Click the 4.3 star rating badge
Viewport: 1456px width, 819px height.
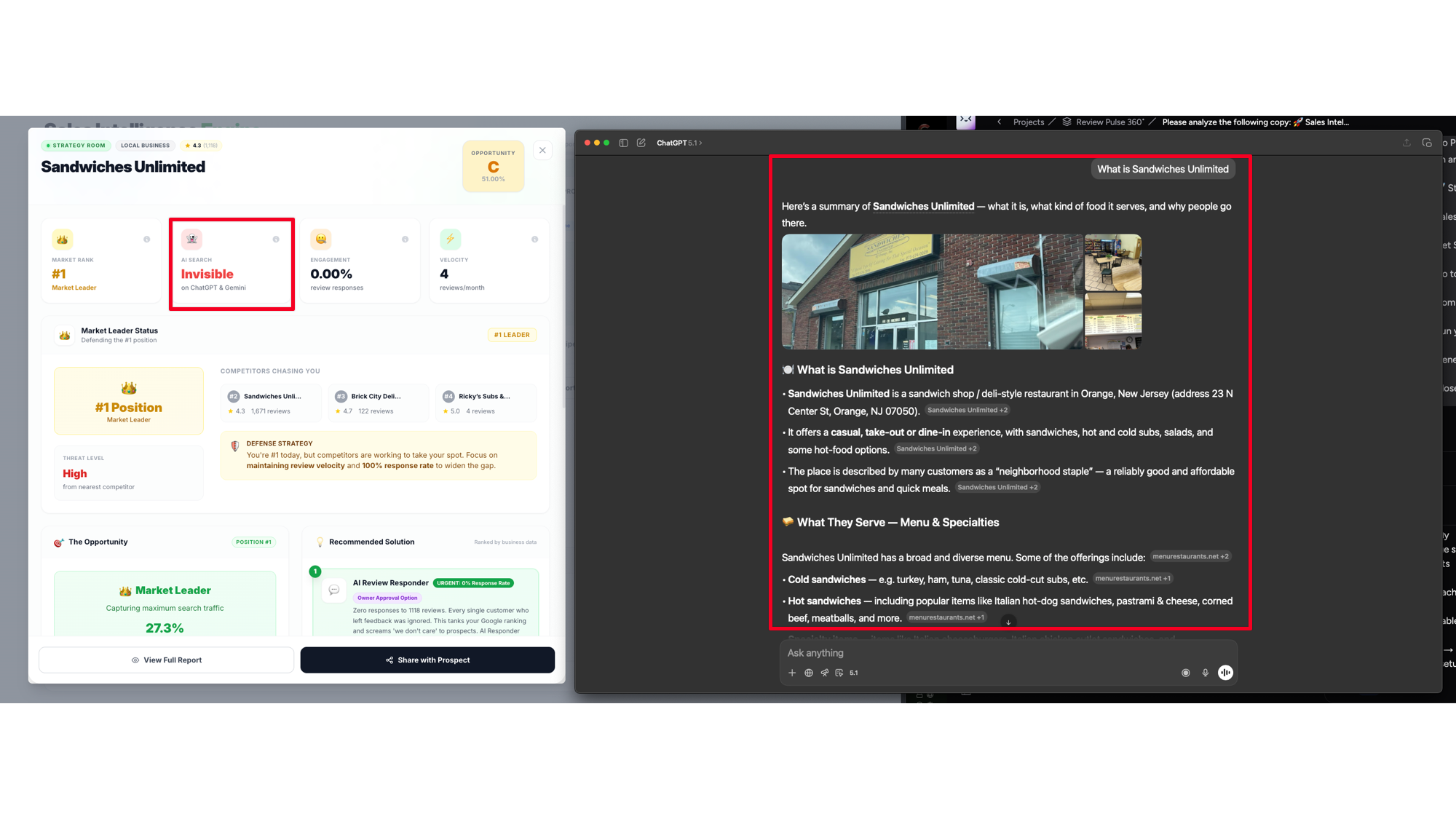pyautogui.click(x=201, y=146)
